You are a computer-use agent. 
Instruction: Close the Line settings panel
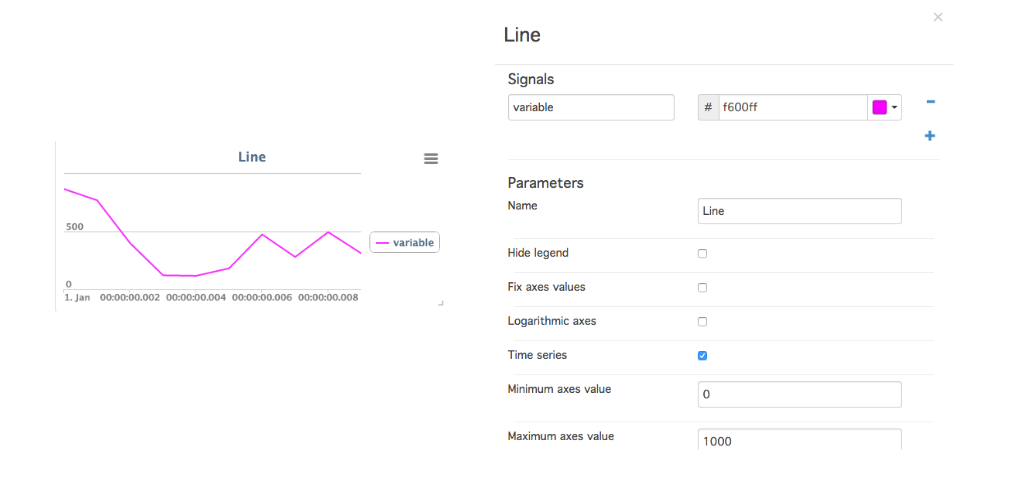click(938, 18)
